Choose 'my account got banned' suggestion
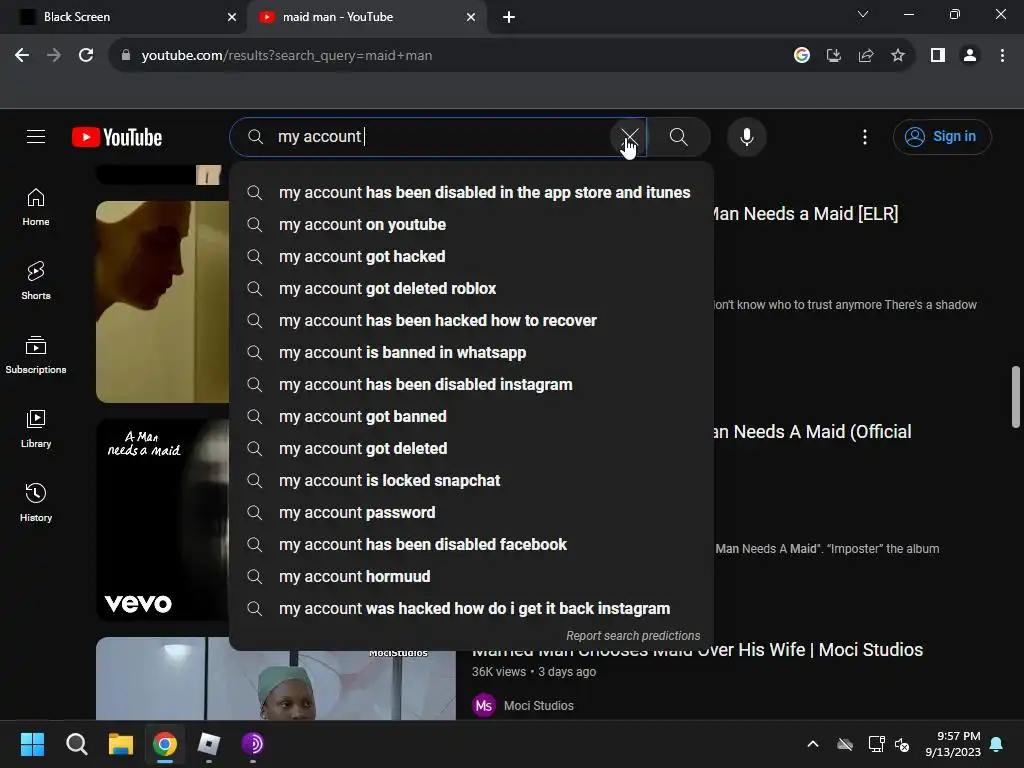 472,417
